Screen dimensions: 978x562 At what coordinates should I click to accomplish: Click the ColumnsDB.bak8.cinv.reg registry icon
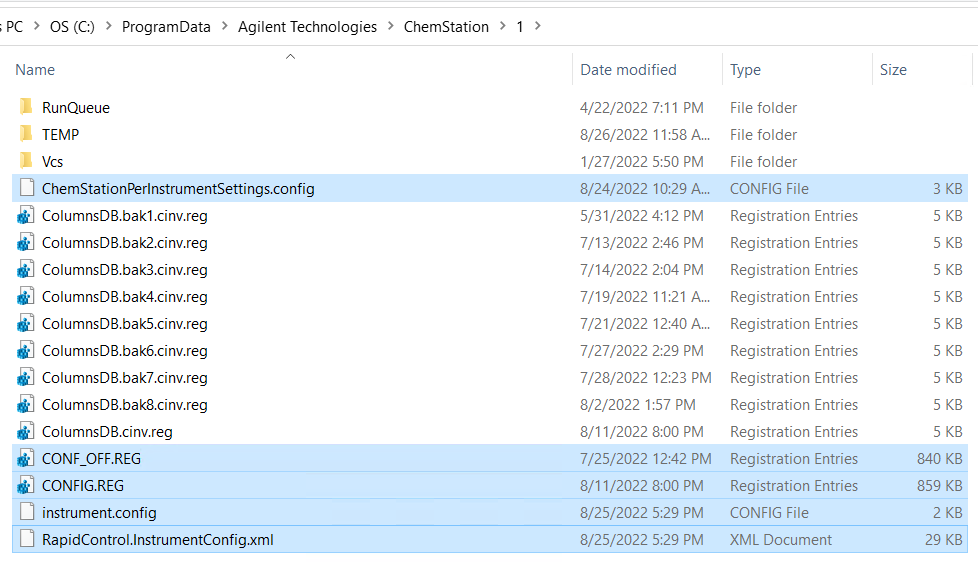pyautogui.click(x=25, y=404)
